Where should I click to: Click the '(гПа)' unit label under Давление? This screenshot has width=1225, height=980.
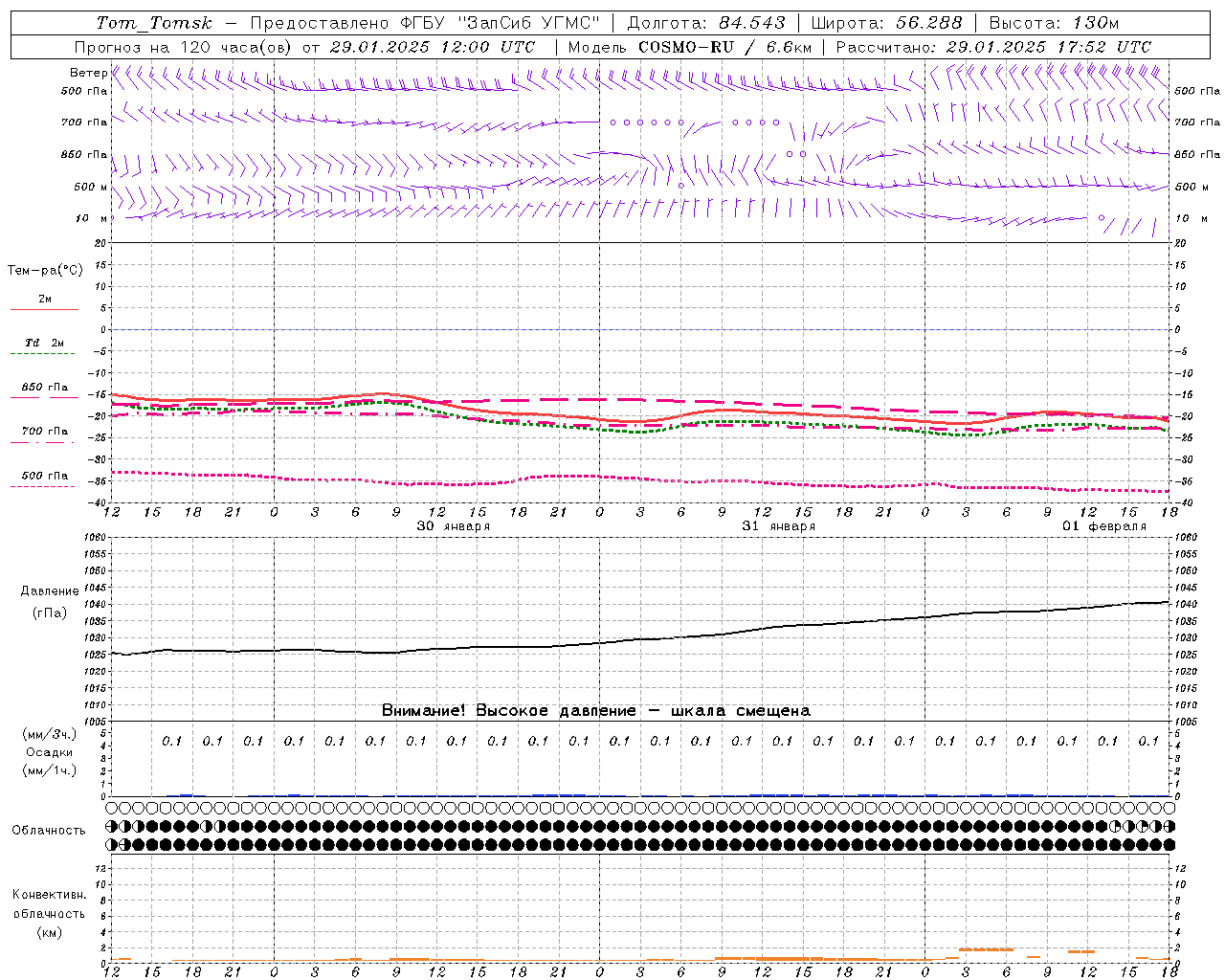[50, 612]
